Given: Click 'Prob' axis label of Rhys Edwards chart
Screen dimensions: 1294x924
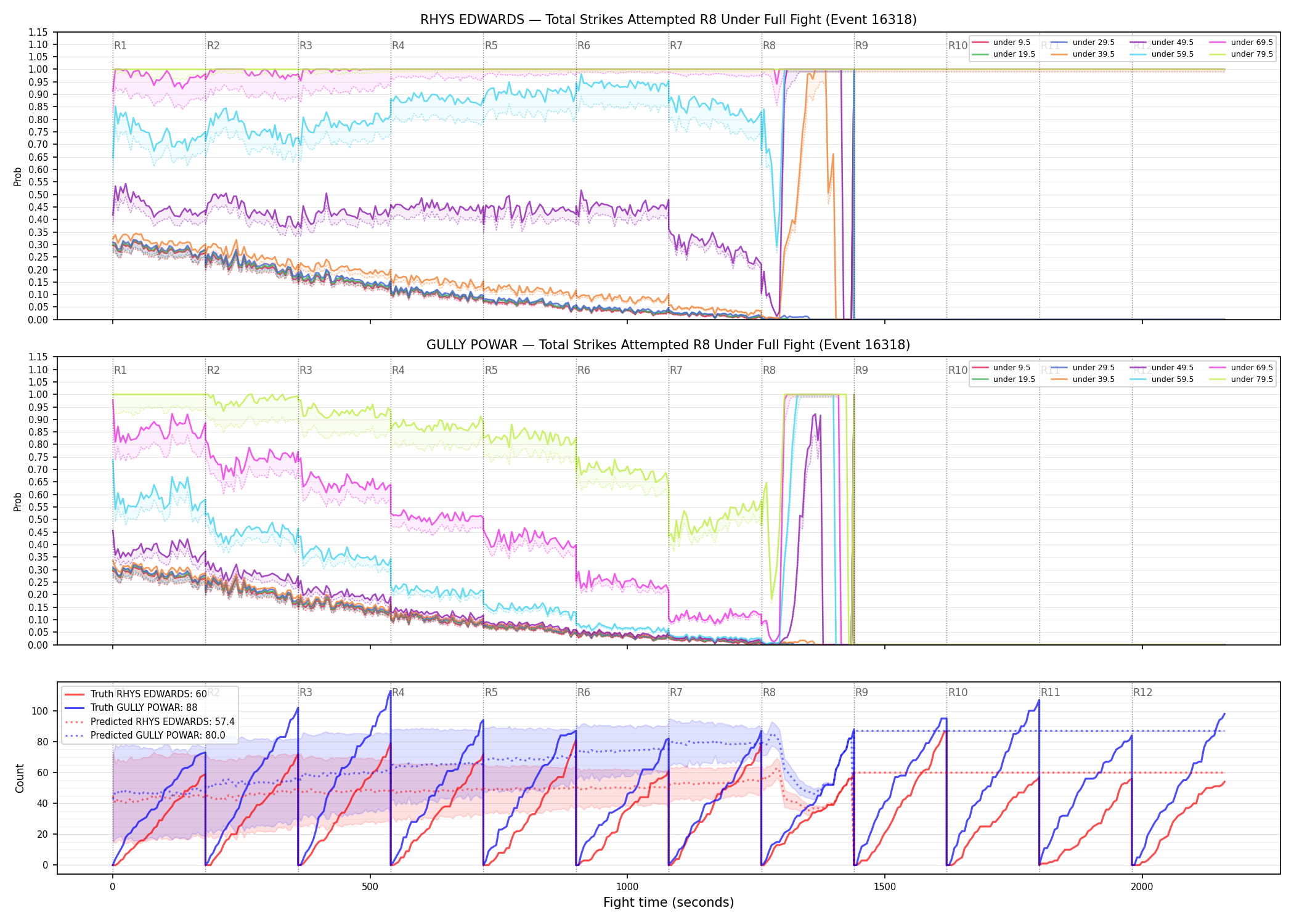Looking at the screenshot, I should coord(18,176).
